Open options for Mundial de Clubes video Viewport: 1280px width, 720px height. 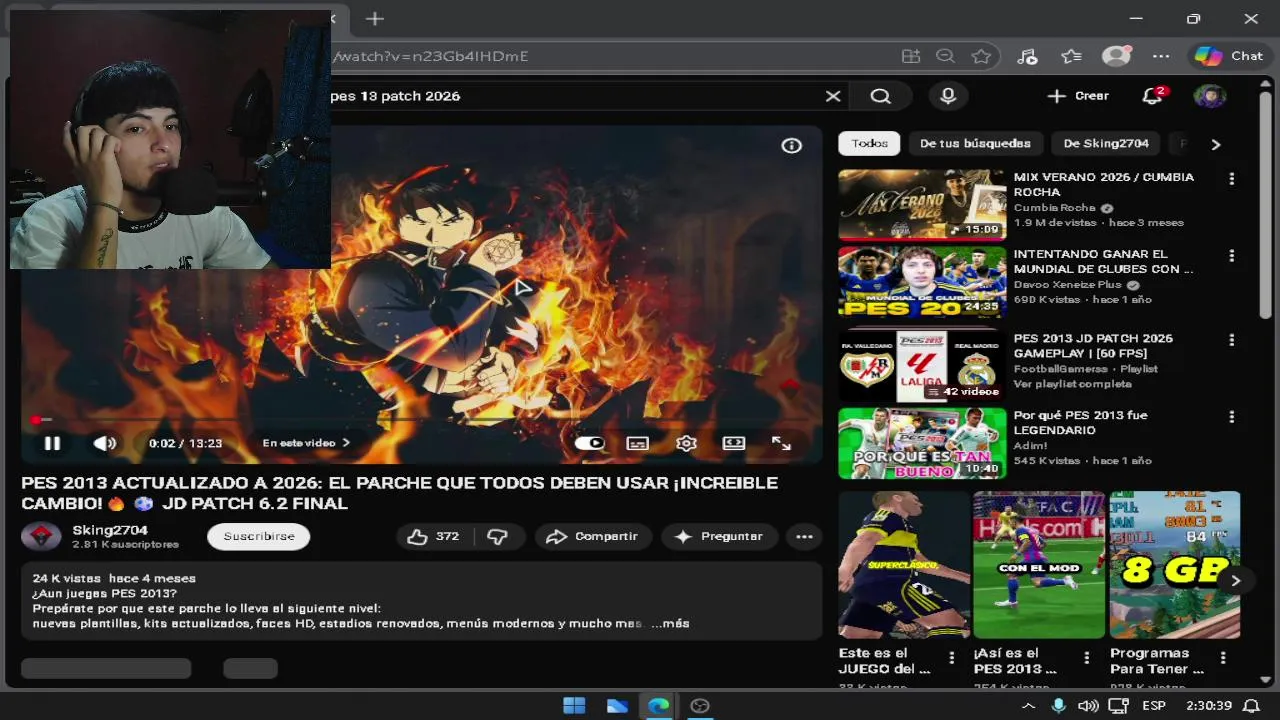[x=1231, y=256]
